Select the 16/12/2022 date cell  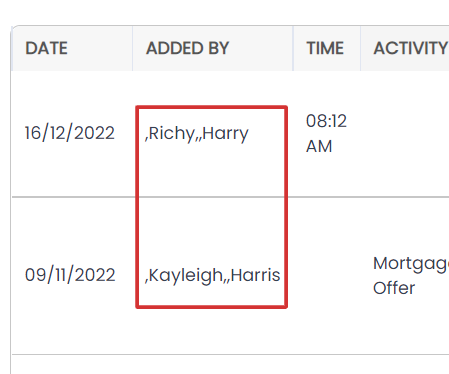coord(70,133)
